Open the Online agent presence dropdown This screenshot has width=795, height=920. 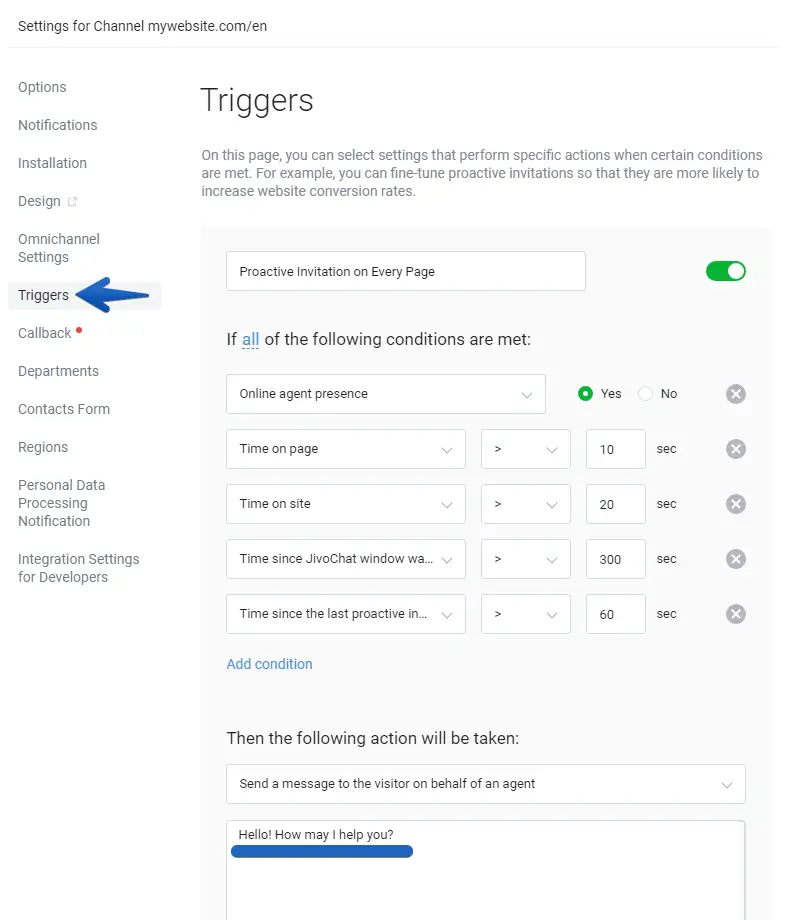[385, 394]
